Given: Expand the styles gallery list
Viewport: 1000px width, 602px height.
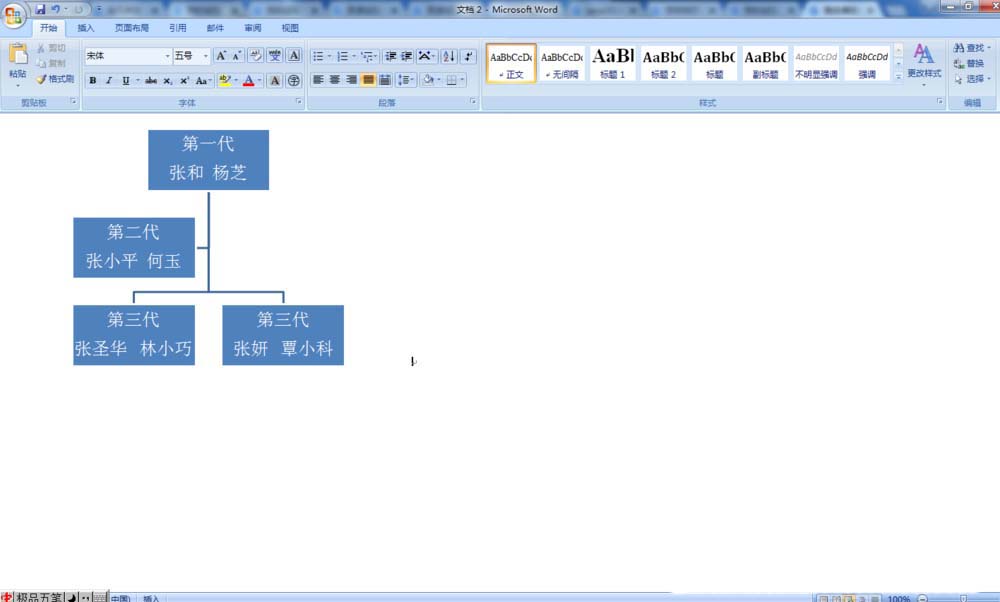Looking at the screenshot, I should click(x=898, y=76).
